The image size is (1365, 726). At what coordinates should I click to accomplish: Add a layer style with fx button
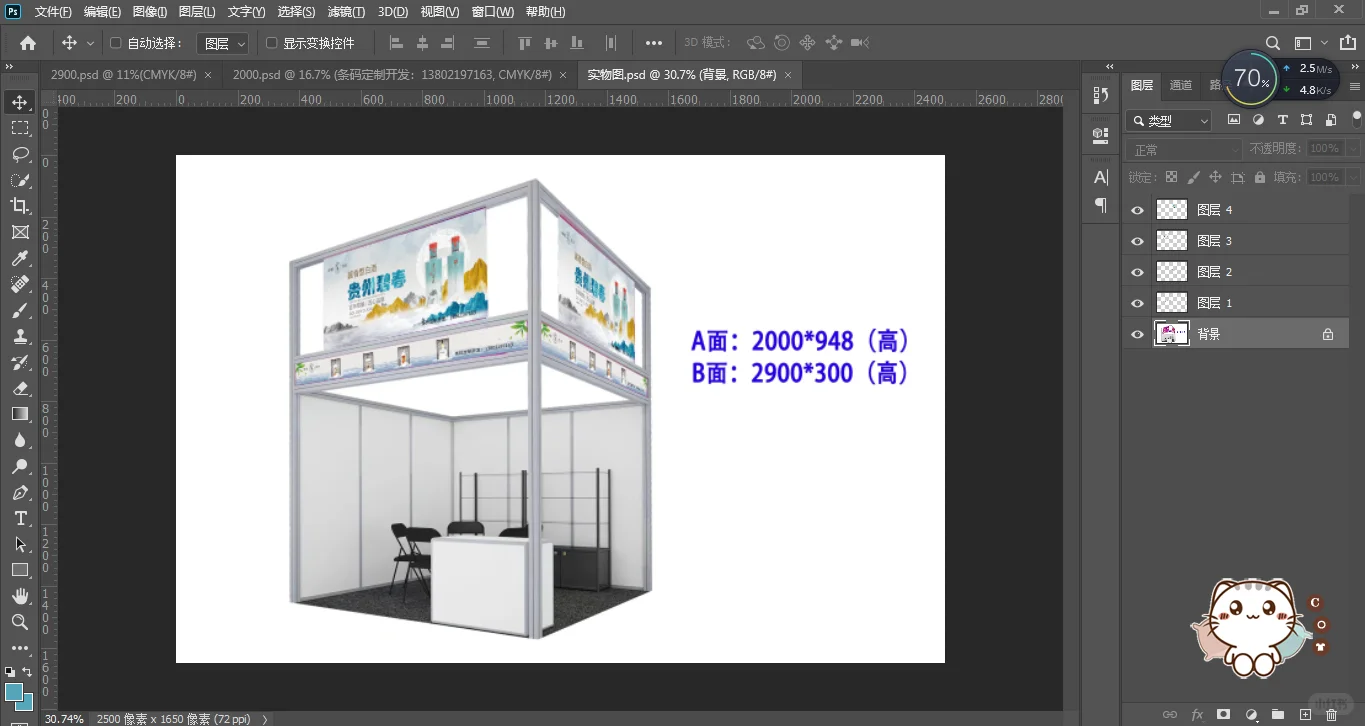(x=1197, y=714)
